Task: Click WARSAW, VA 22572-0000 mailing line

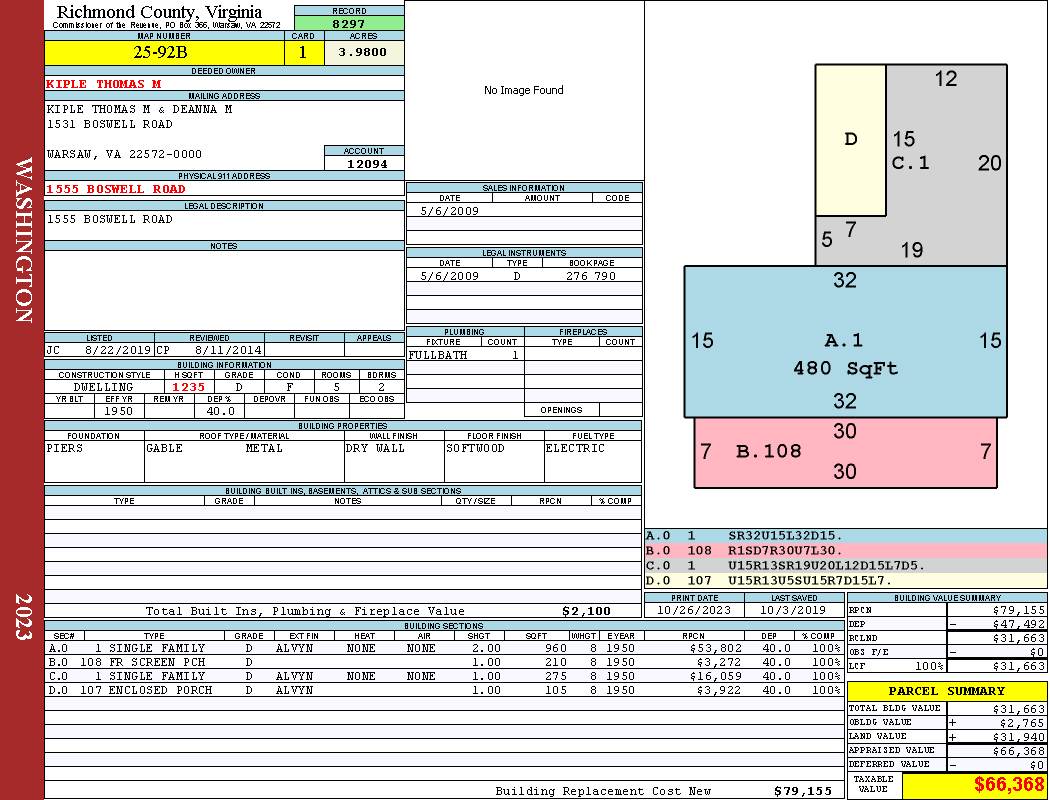Action: 124,154
